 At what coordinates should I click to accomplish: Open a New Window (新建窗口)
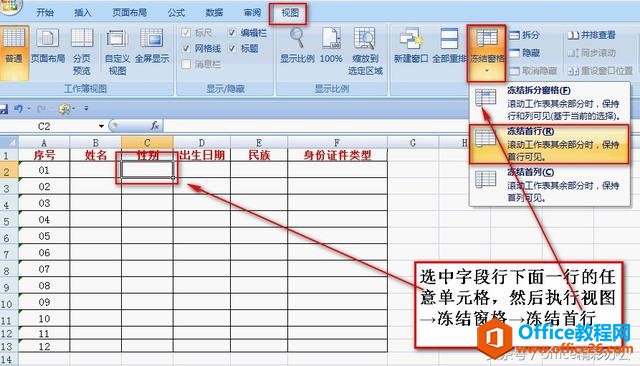411,47
